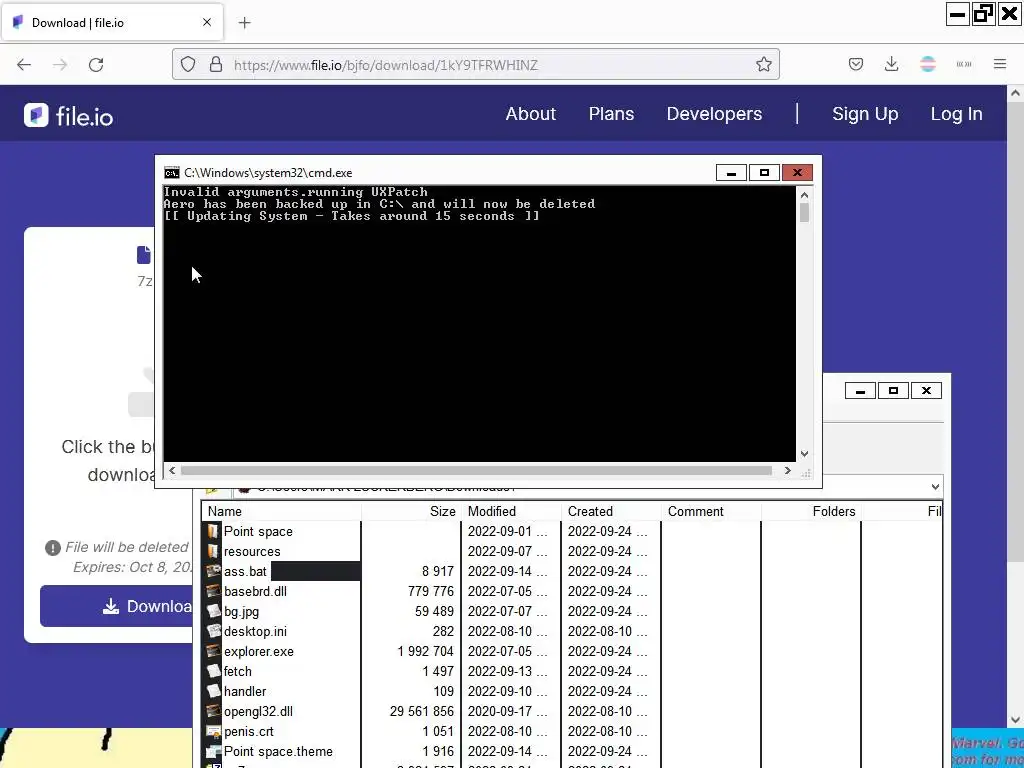Open the Pocket save icon
Viewport: 1024px width, 768px height.
click(856, 65)
